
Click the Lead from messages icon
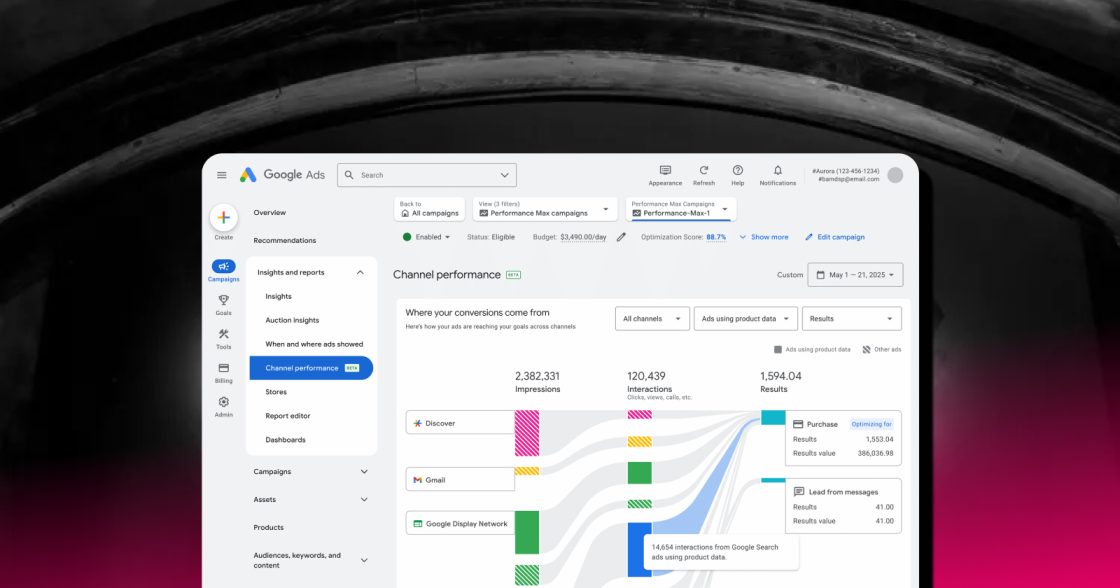coord(799,492)
